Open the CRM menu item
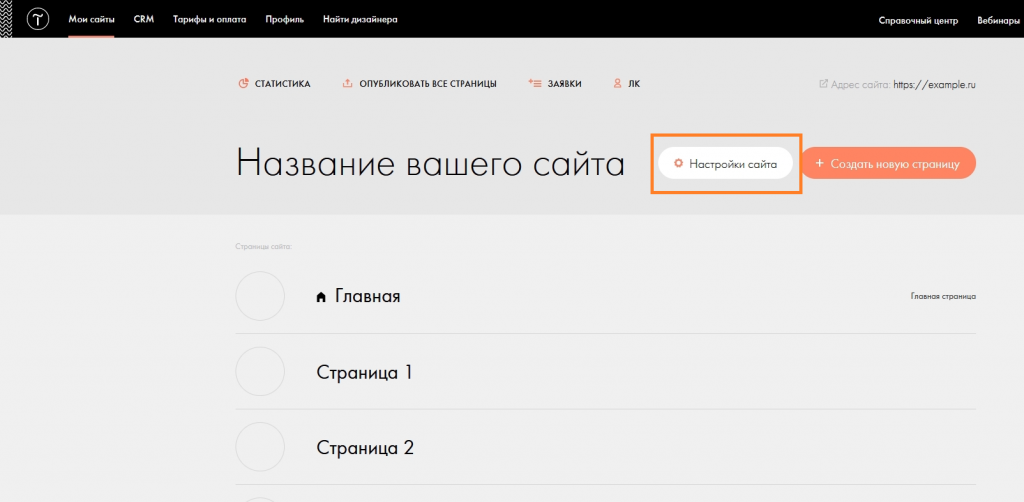Viewport: 1024px width, 502px height. click(x=144, y=20)
